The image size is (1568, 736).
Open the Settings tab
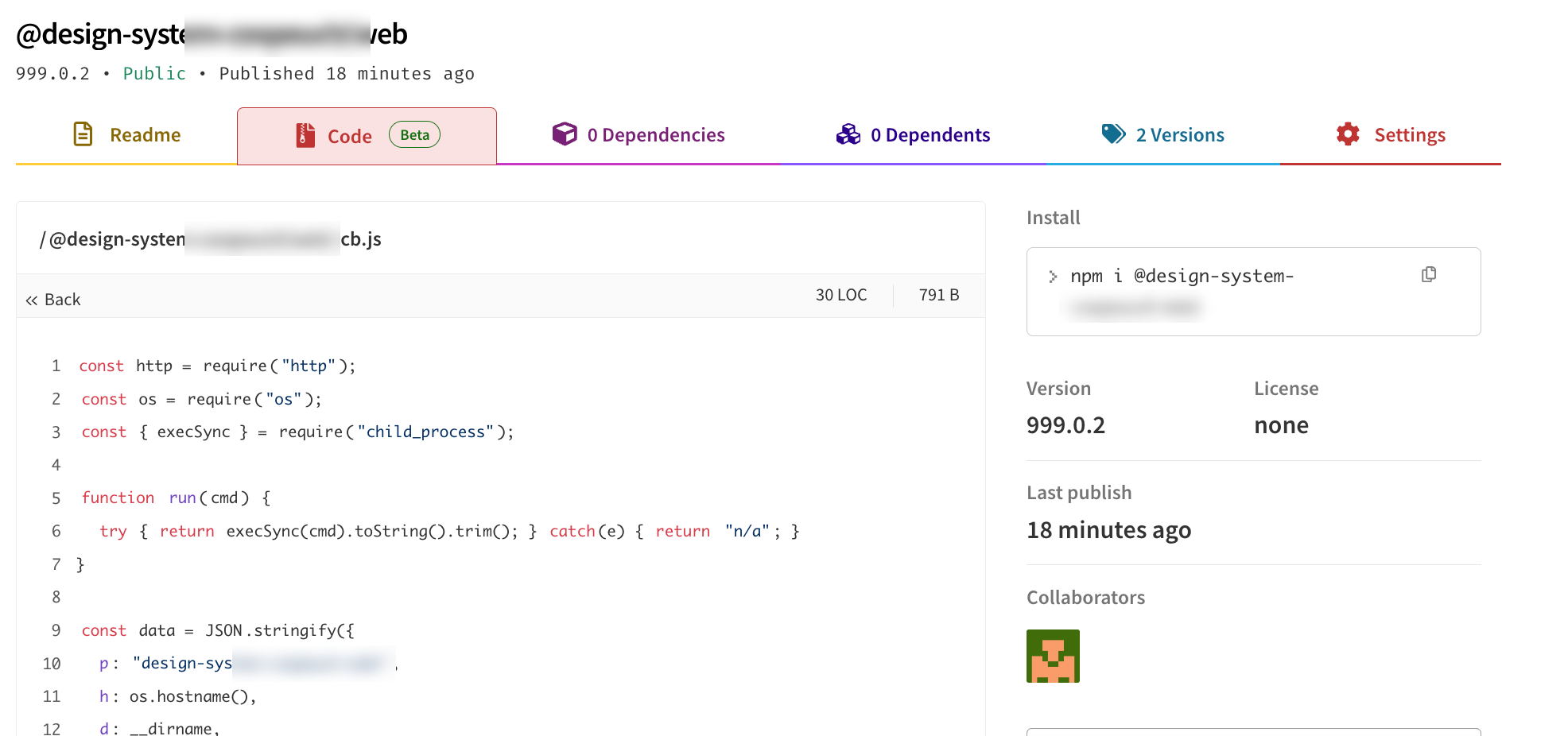click(x=1391, y=135)
